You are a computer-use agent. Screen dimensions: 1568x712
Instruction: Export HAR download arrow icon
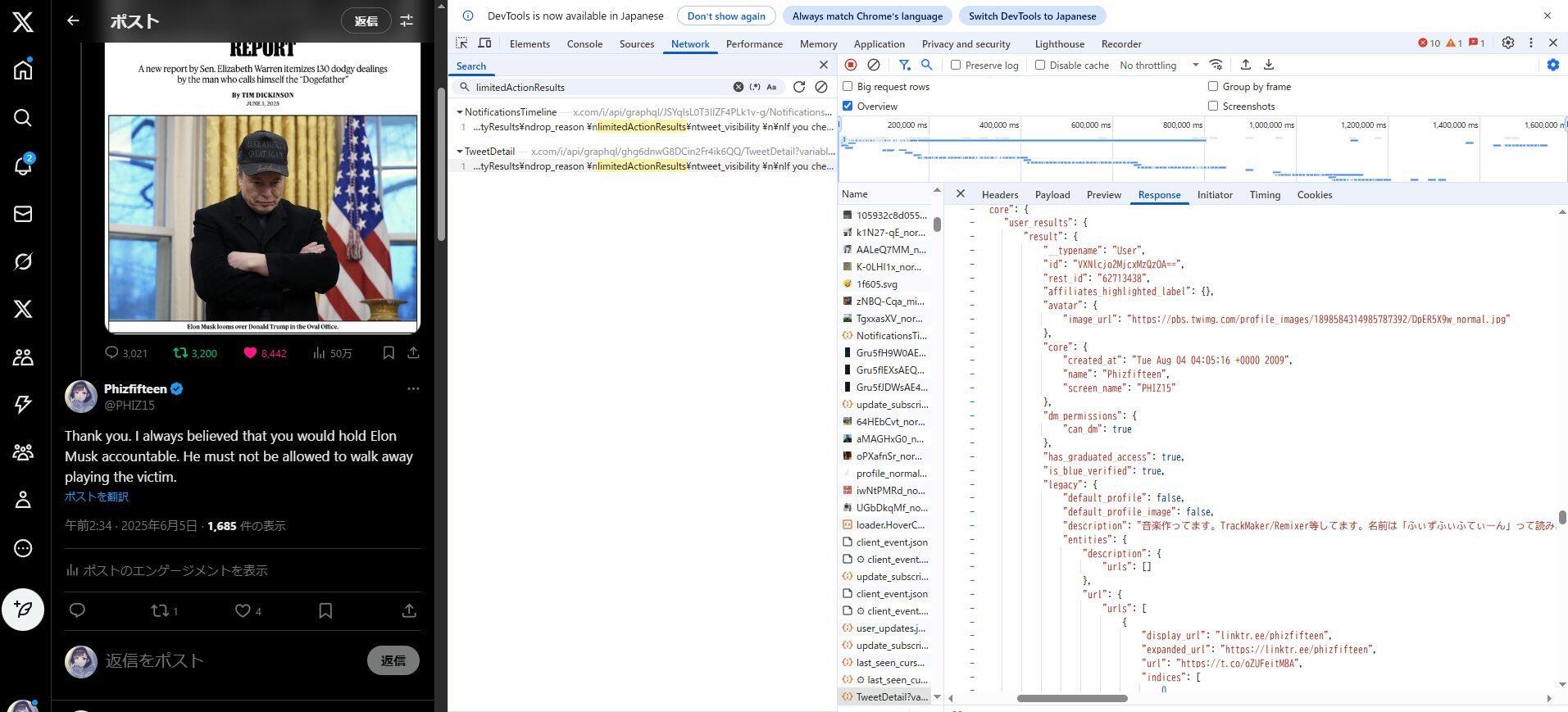pos(1269,65)
